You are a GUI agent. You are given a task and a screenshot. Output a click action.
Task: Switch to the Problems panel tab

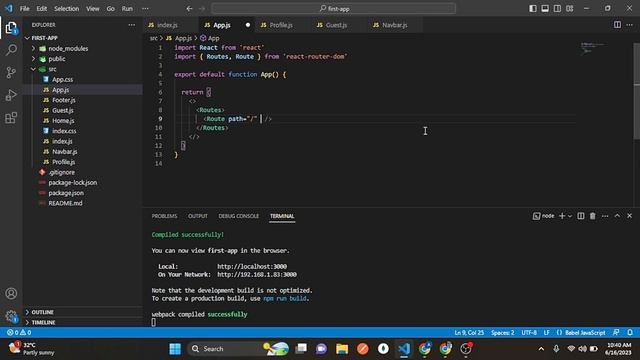pyautogui.click(x=164, y=216)
